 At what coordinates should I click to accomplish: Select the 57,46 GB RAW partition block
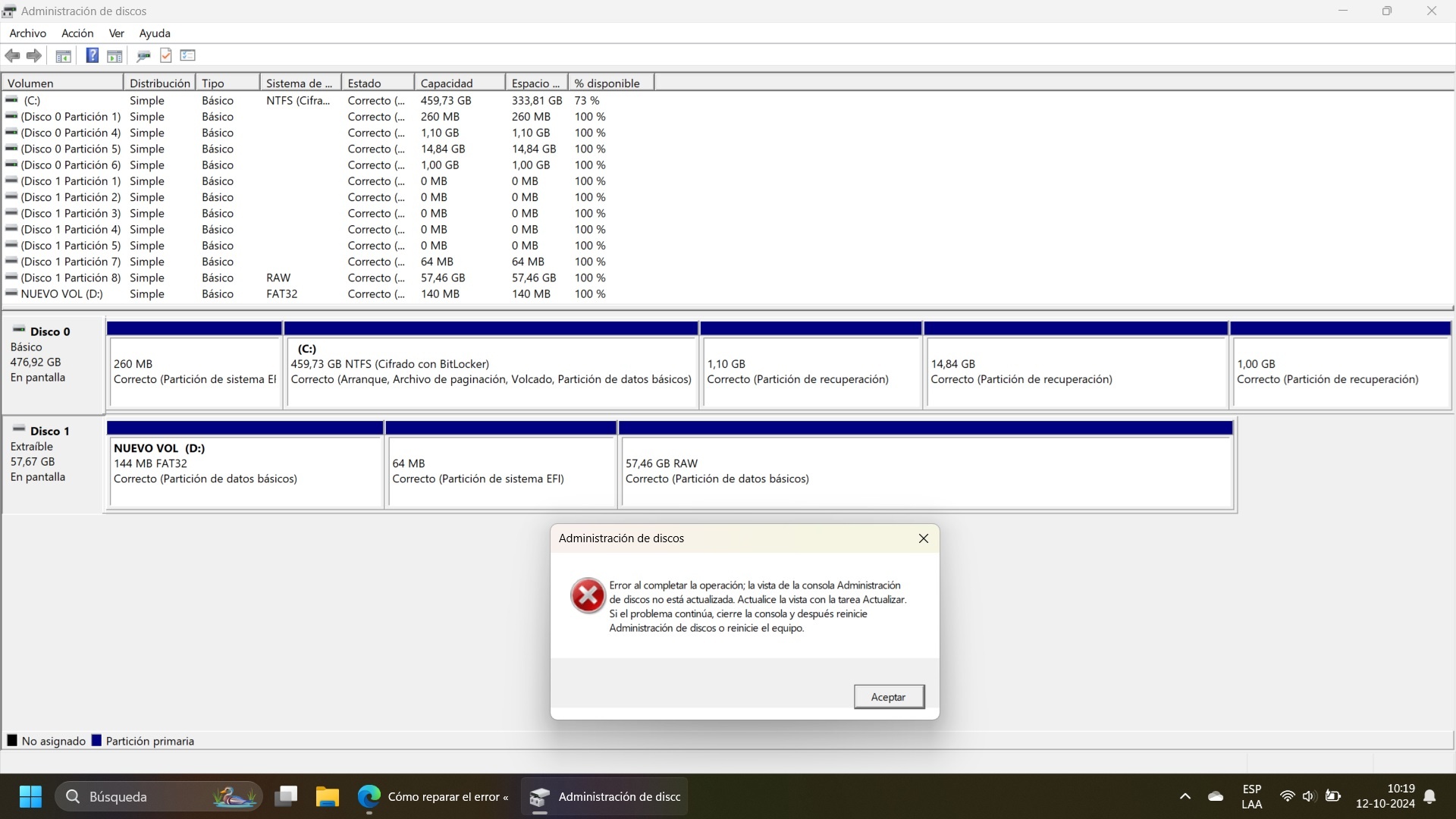tap(926, 471)
